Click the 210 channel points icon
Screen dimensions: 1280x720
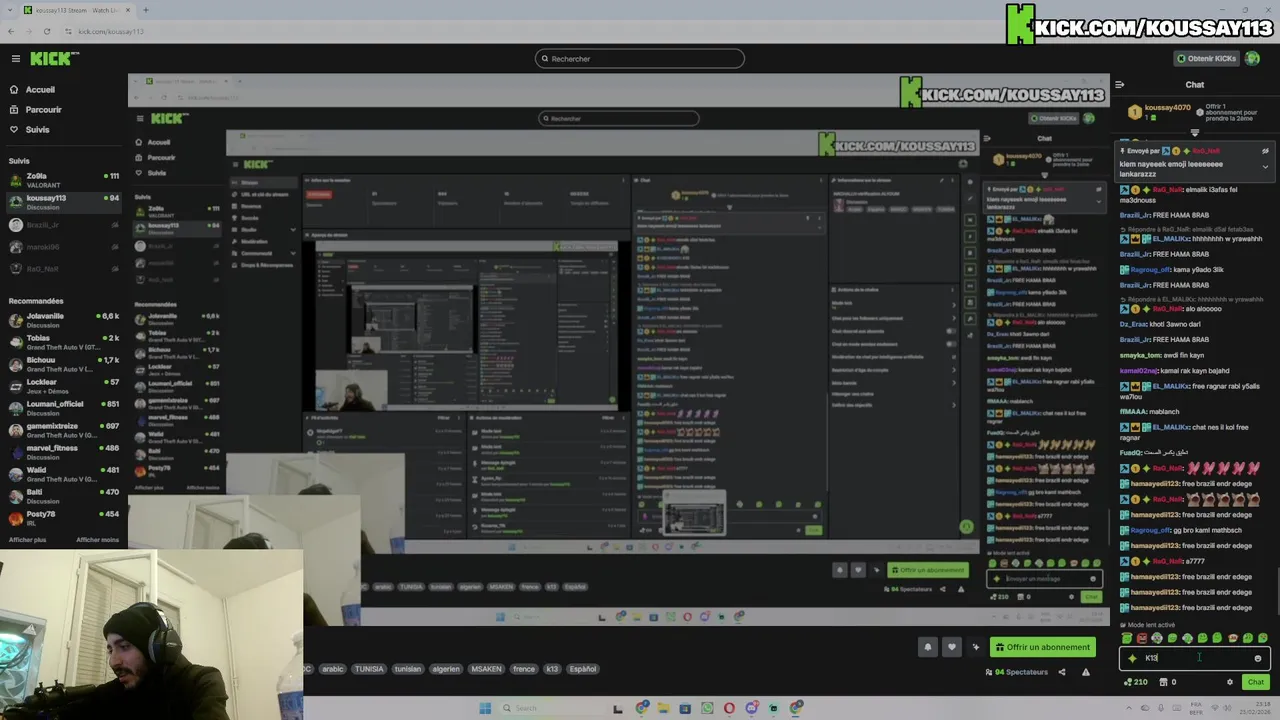click(x=1135, y=682)
